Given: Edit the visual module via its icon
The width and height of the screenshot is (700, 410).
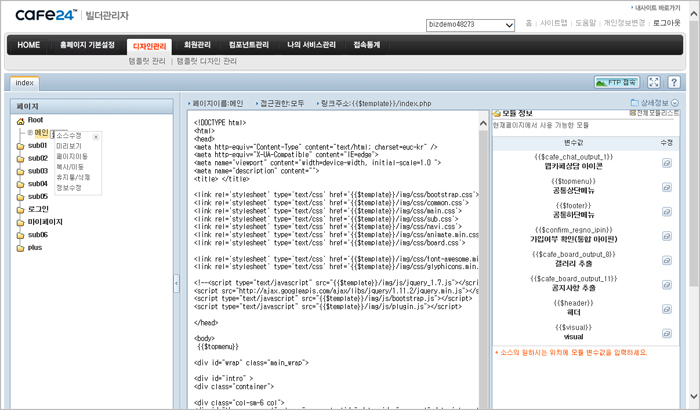Looking at the screenshot, I should pyautogui.click(x=667, y=333).
